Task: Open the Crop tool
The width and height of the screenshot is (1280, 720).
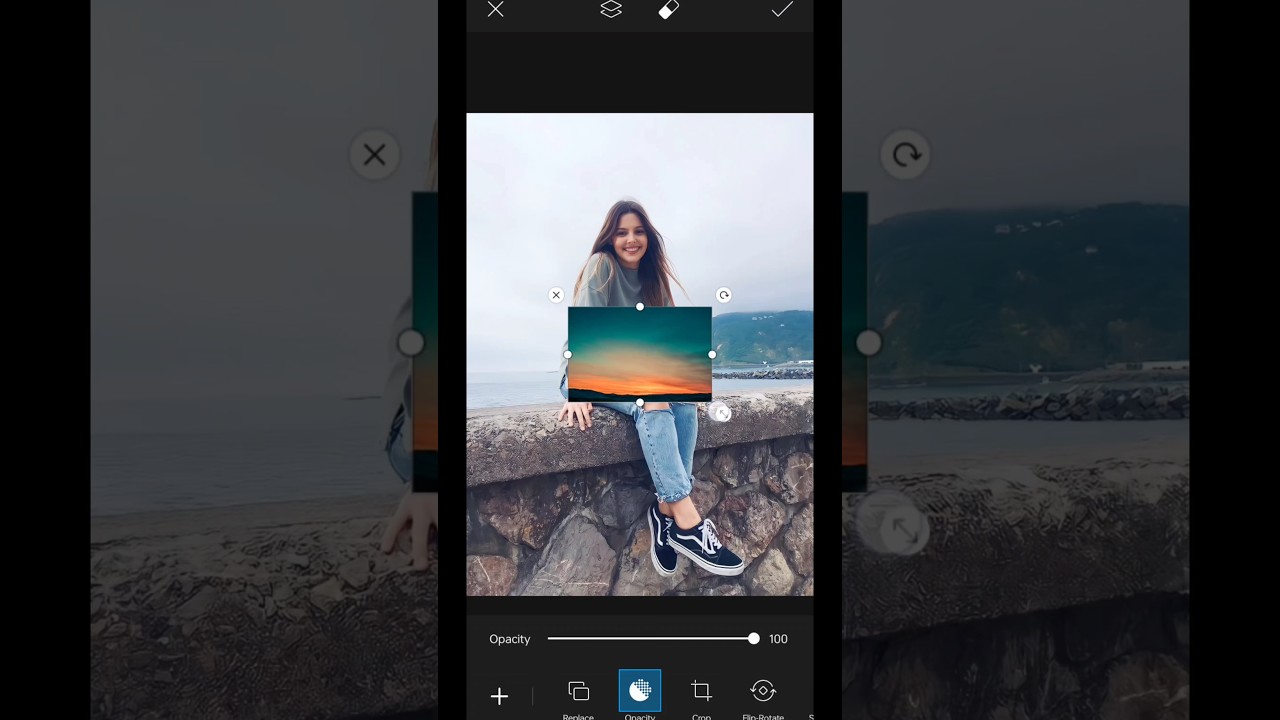Action: coord(701,697)
